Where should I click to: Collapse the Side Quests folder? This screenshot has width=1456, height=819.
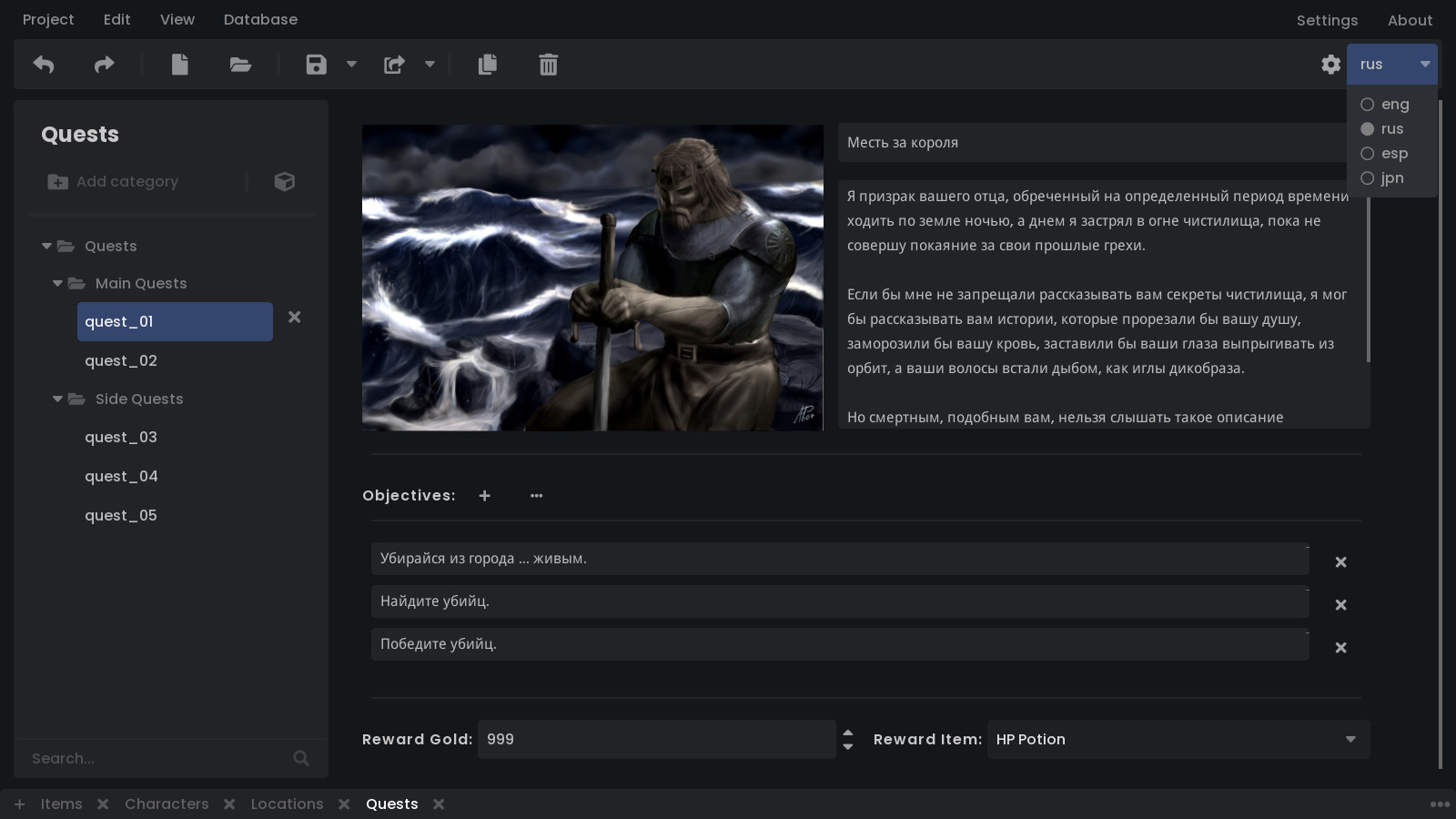pos(57,399)
